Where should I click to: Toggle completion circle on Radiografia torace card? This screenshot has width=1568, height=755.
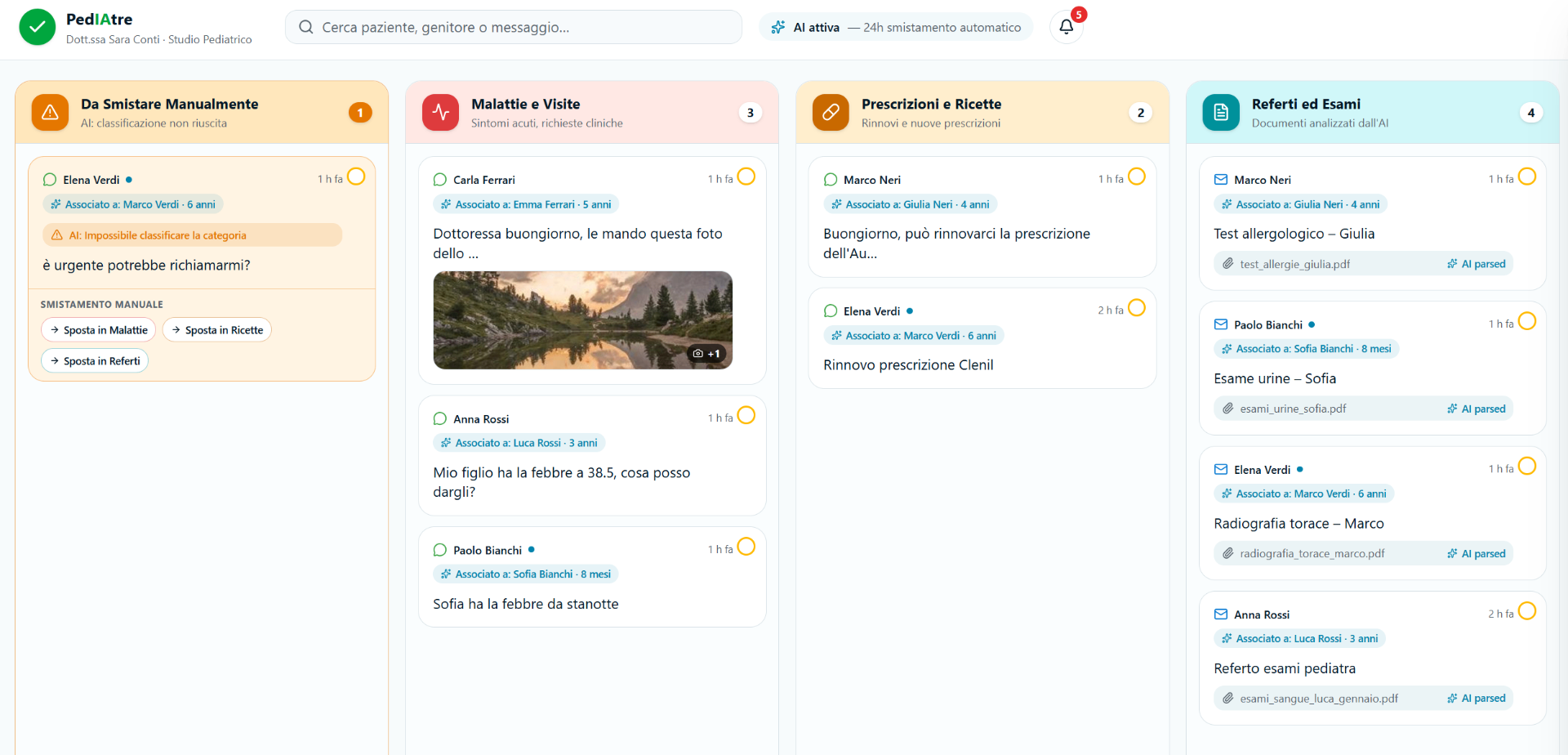[1527, 466]
